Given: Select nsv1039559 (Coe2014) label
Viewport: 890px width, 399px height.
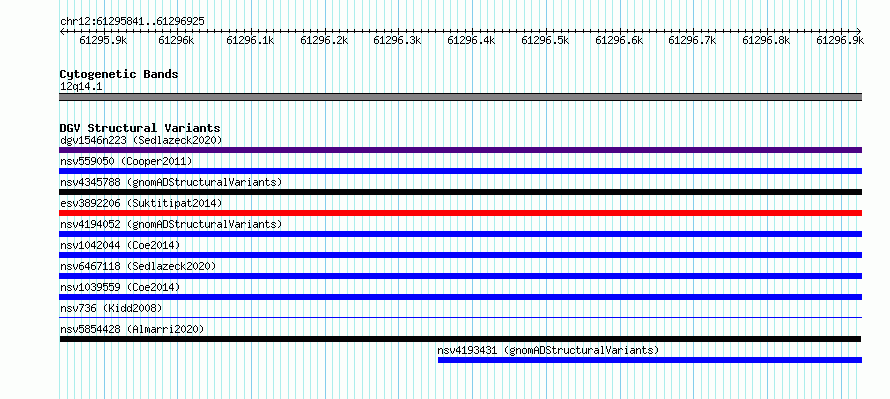Looking at the screenshot, I should [120, 287].
